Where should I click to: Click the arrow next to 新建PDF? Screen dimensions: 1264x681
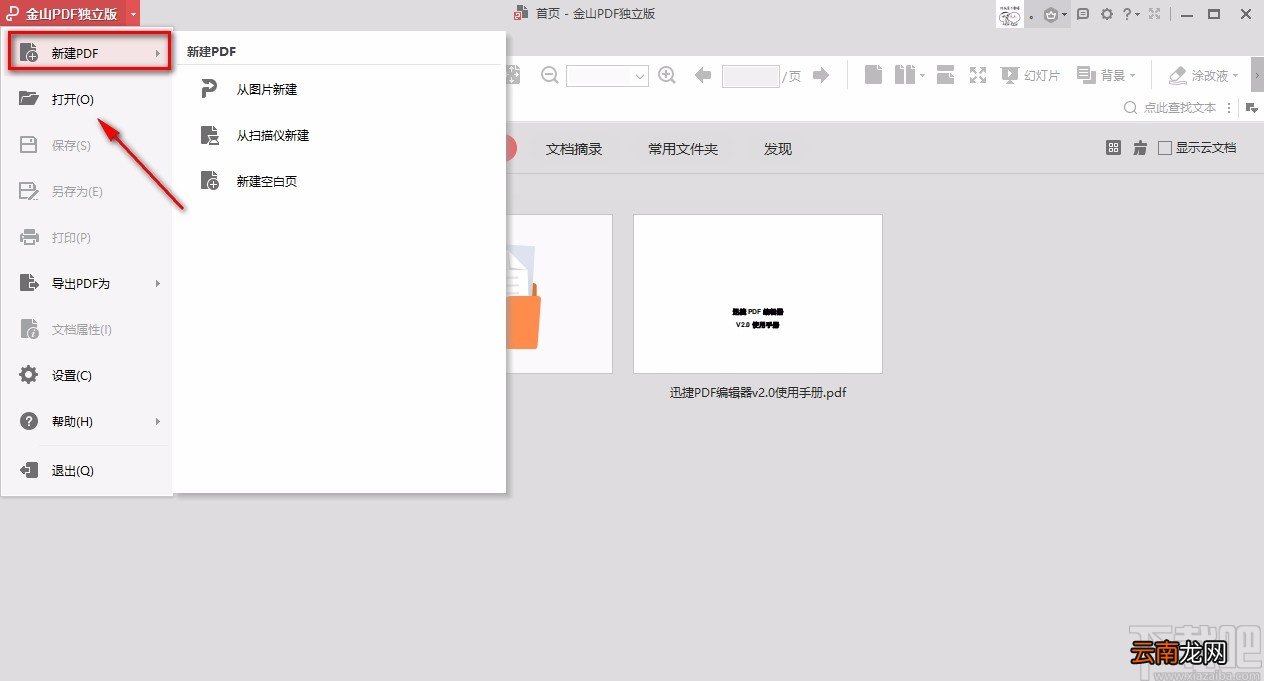158,54
